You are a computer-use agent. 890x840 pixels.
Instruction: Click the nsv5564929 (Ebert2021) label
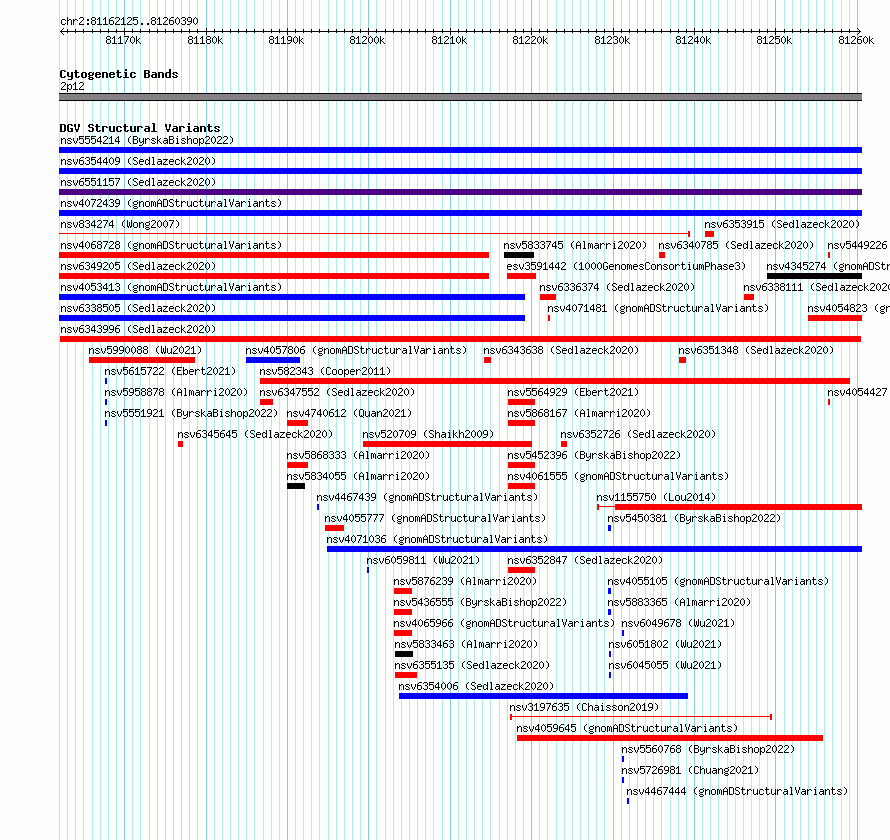tap(573, 392)
